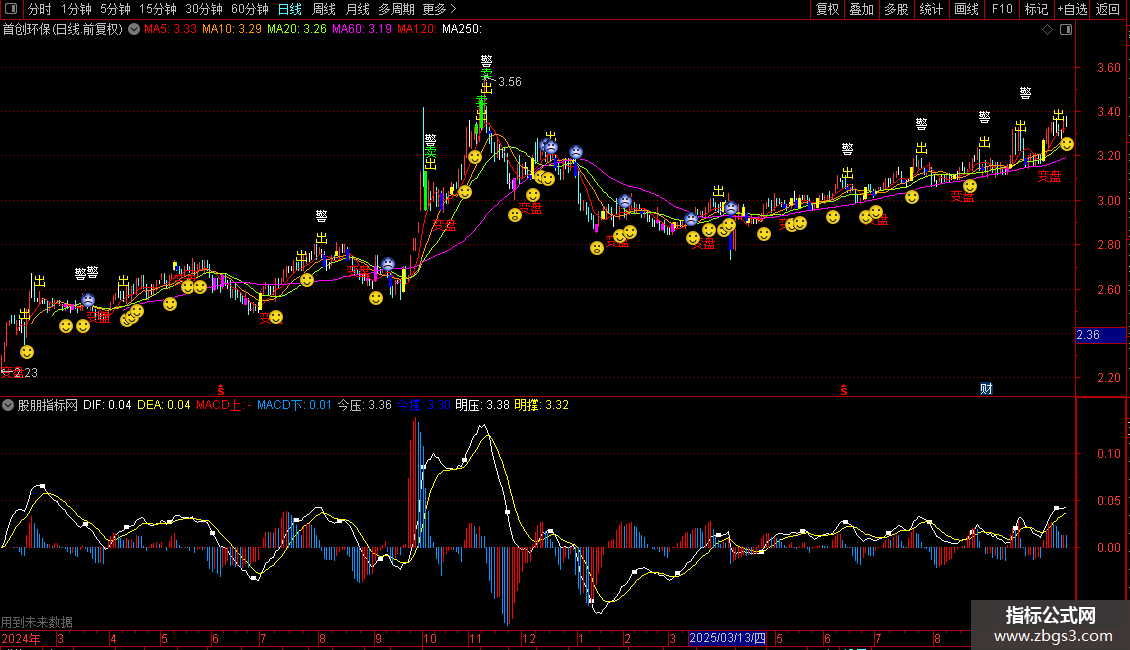
Task: Click the DIF value in indicator header
Action: click(107, 405)
